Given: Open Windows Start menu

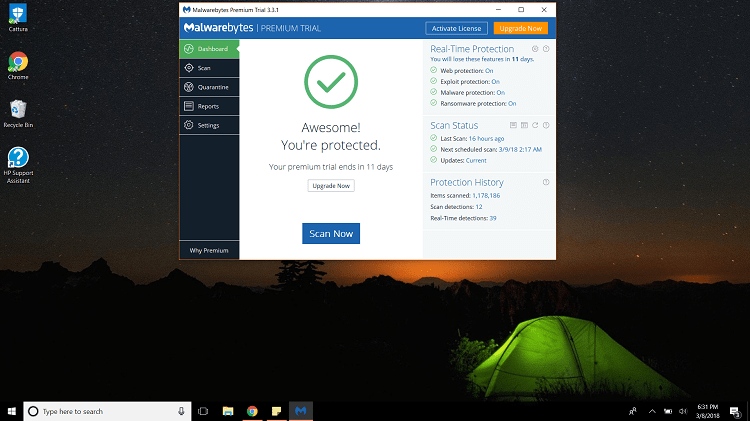Looking at the screenshot, I should tap(11, 411).
